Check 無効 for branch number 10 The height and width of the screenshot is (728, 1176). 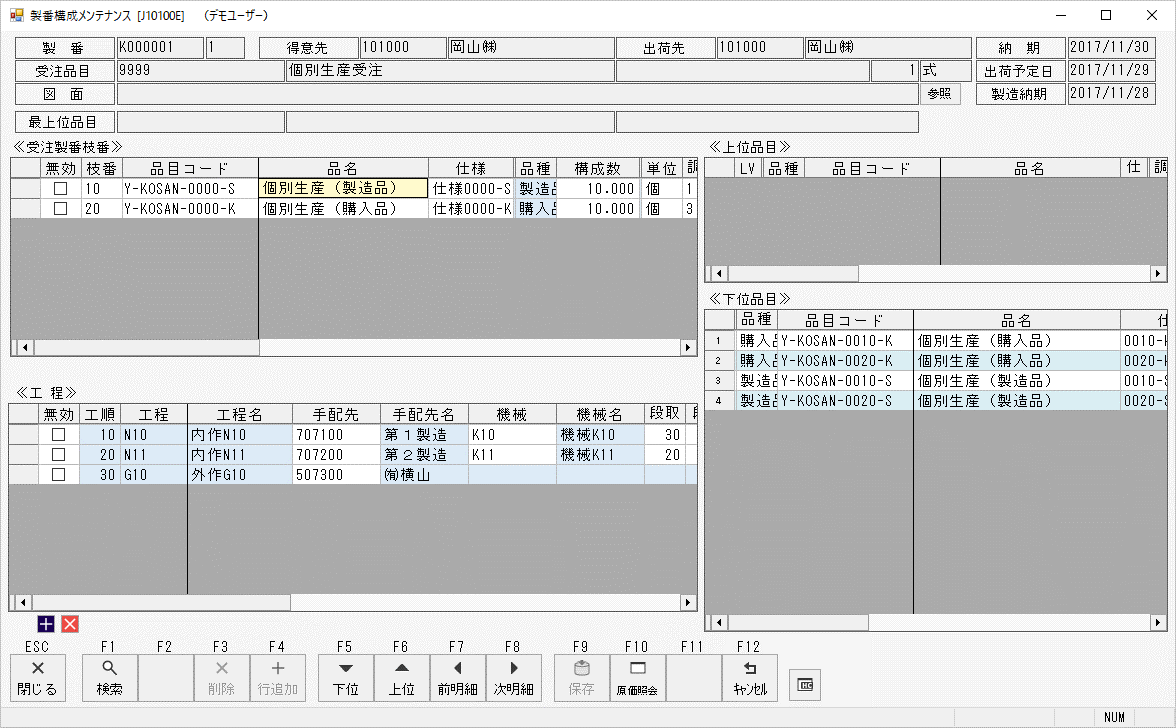point(60,188)
